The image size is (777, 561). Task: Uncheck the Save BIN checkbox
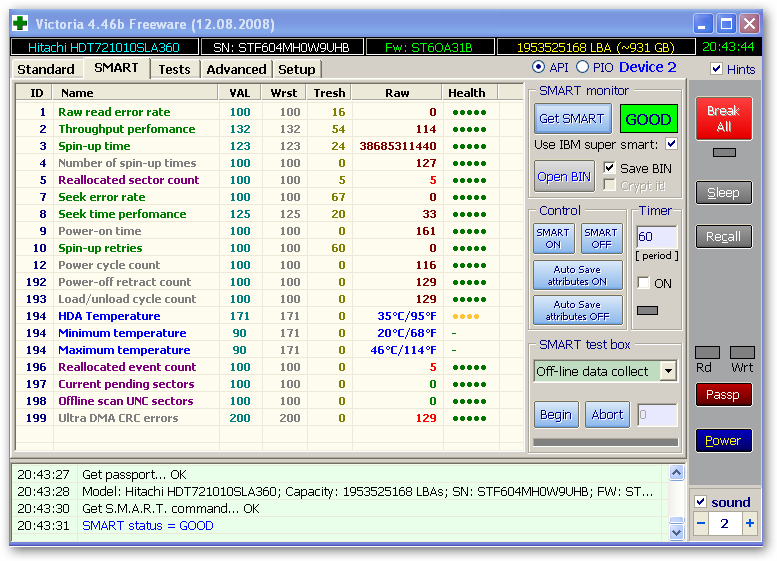tap(609, 168)
